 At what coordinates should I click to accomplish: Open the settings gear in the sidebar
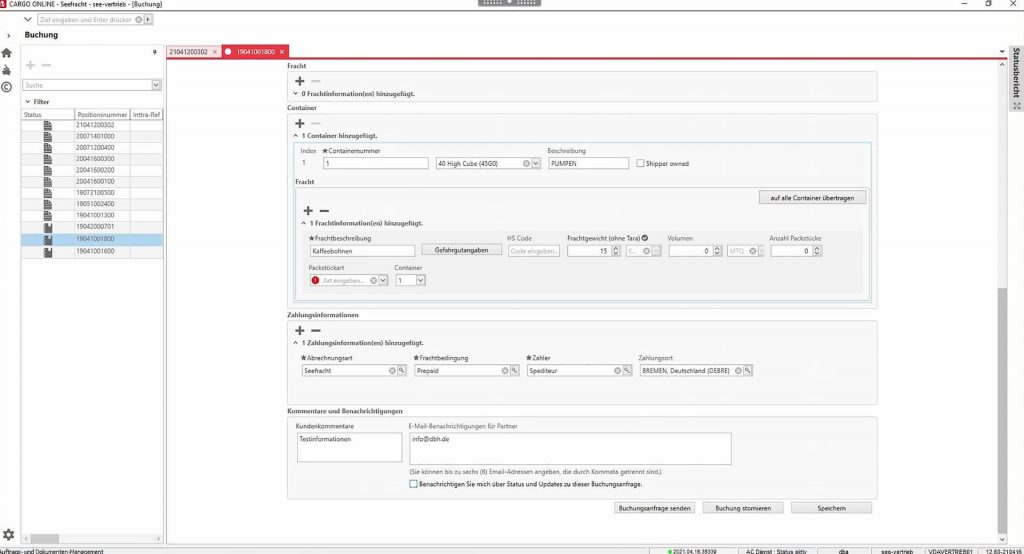click(x=8, y=534)
